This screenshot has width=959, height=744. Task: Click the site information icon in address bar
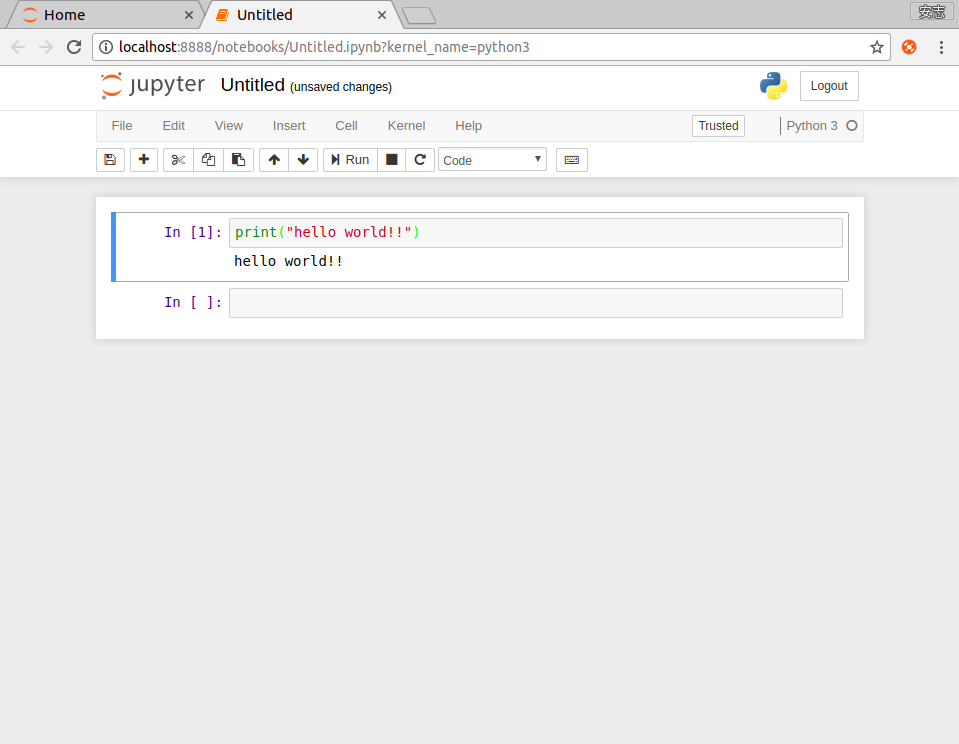point(106,47)
